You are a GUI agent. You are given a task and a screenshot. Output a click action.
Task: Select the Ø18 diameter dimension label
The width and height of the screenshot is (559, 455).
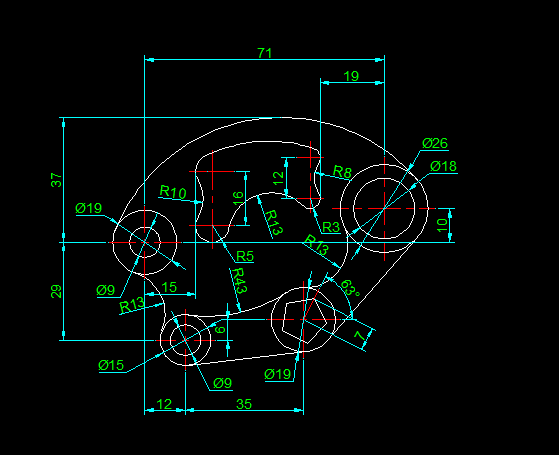pyautogui.click(x=443, y=166)
